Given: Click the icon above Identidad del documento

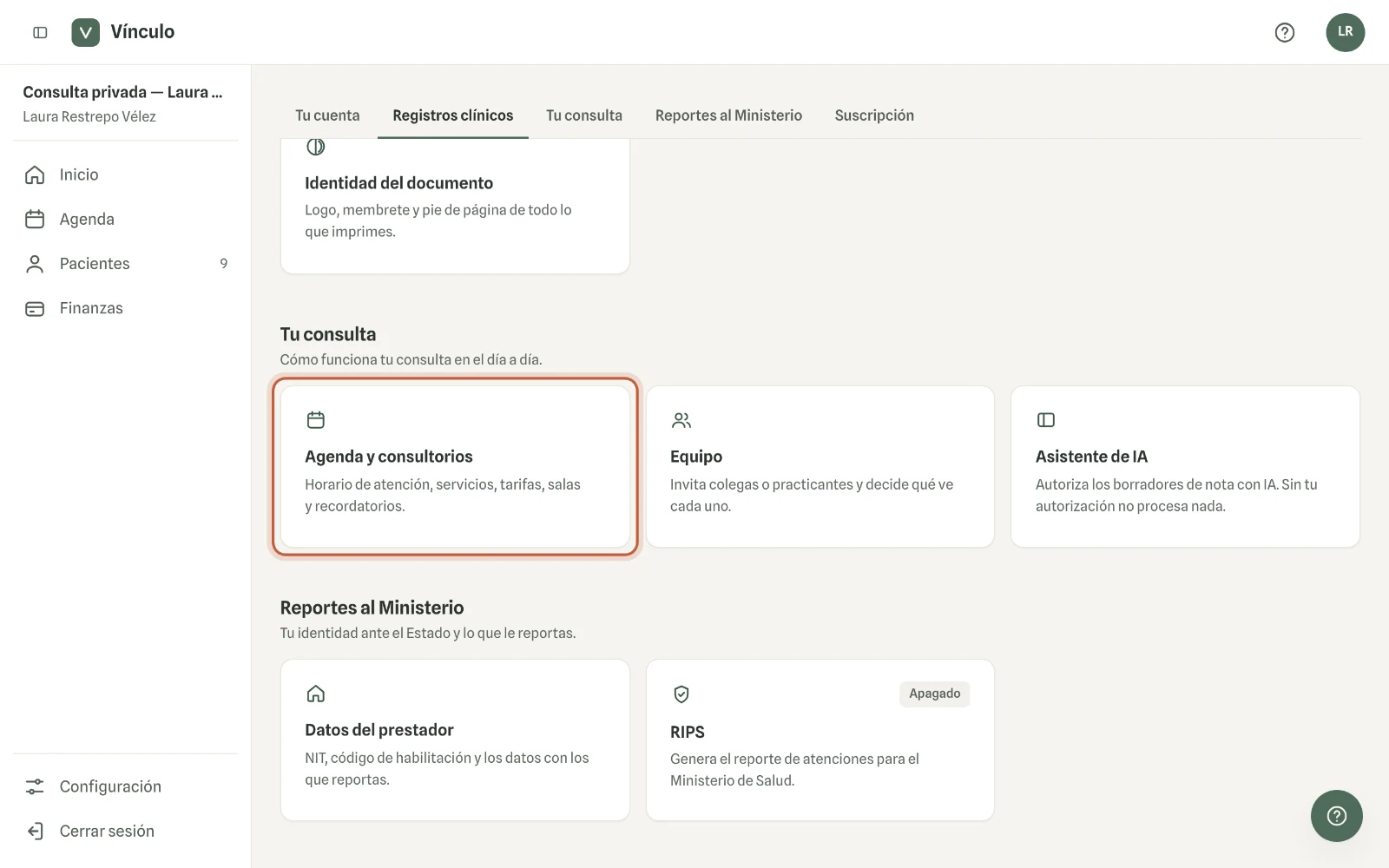Looking at the screenshot, I should (316, 147).
